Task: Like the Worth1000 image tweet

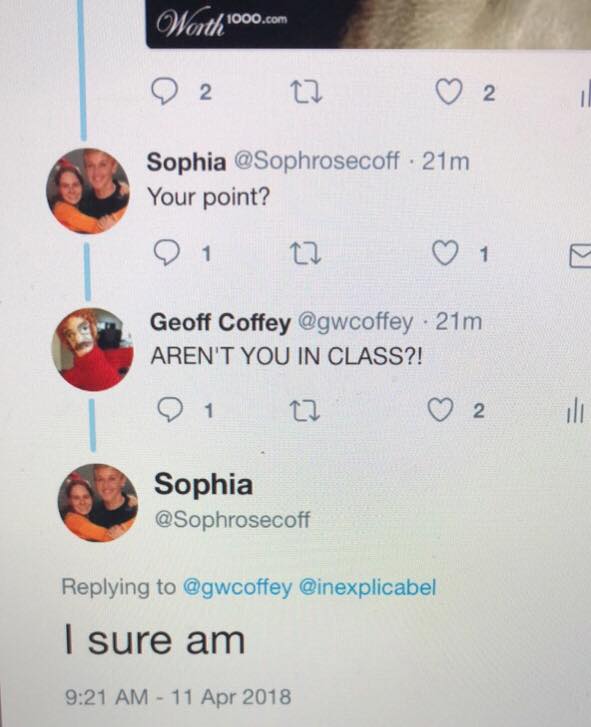Action: point(449,91)
